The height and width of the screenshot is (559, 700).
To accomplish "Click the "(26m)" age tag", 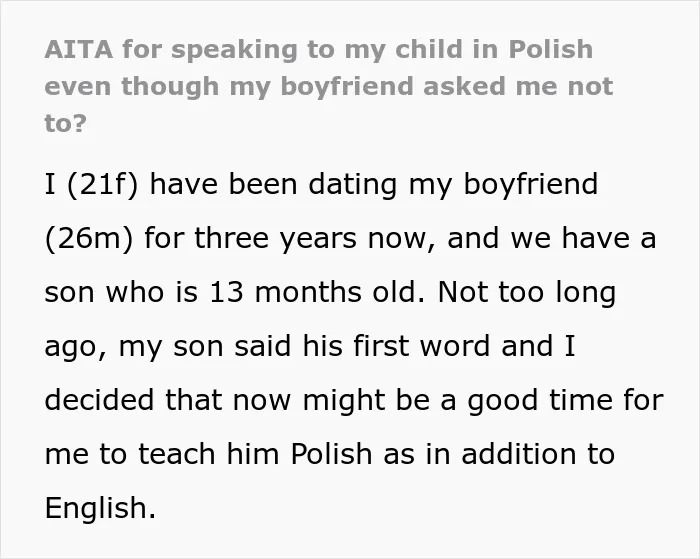I will (x=89, y=238).
